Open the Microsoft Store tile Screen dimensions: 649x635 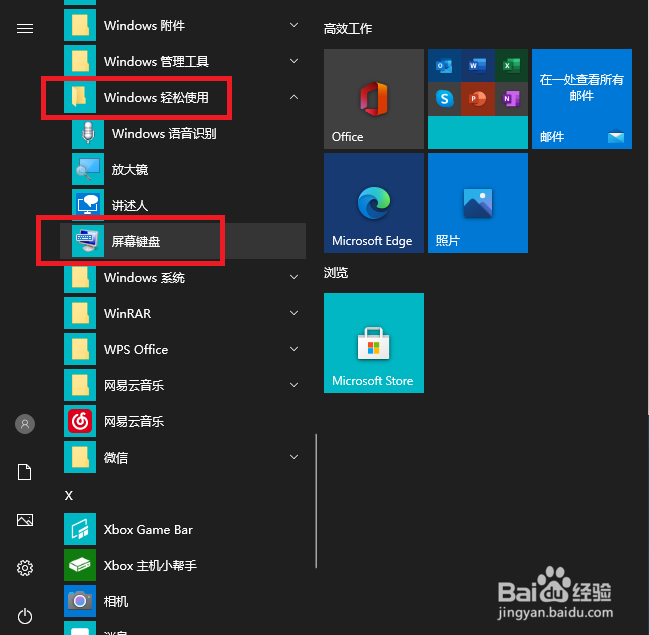click(x=374, y=343)
